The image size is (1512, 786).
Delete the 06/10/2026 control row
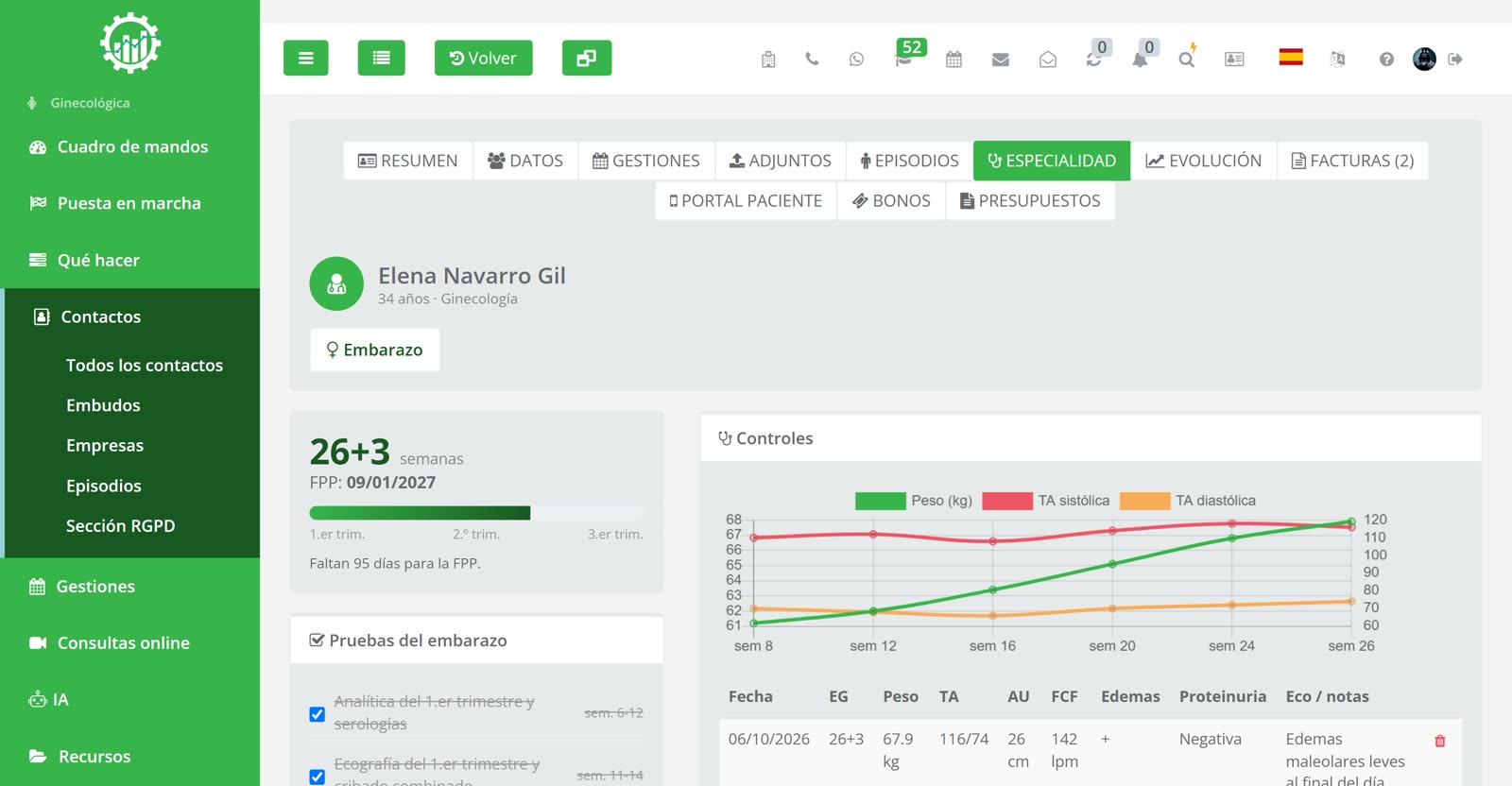[1440, 742]
